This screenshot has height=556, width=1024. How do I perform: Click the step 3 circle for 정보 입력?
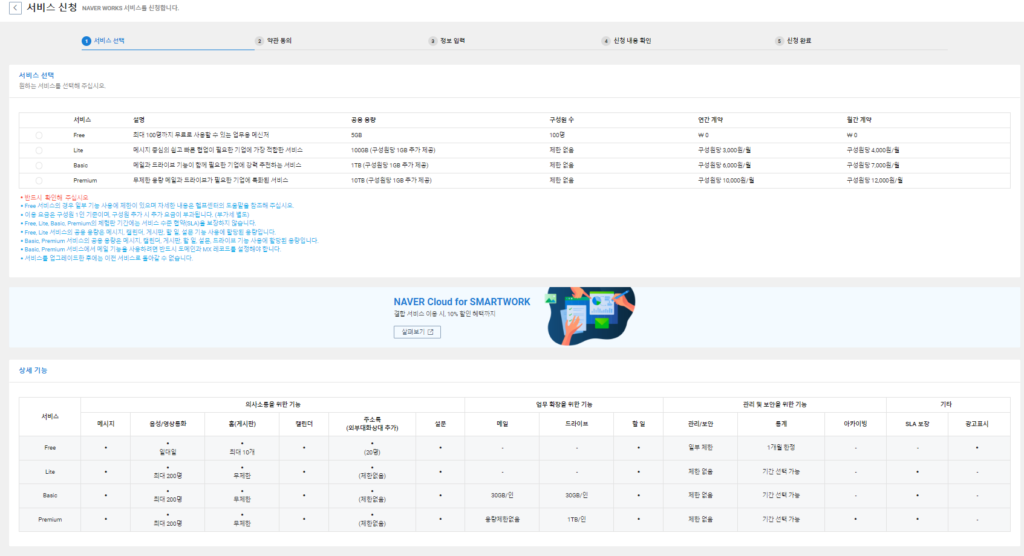432,41
